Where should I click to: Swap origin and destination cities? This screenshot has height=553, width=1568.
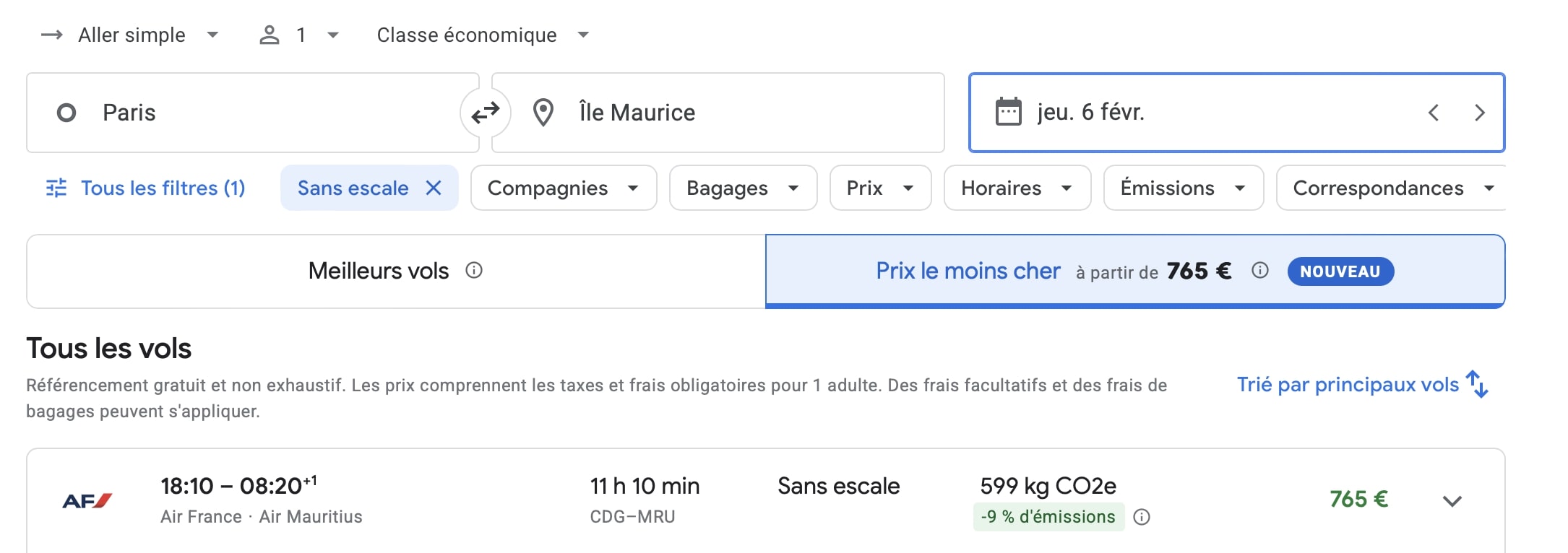coord(486,113)
